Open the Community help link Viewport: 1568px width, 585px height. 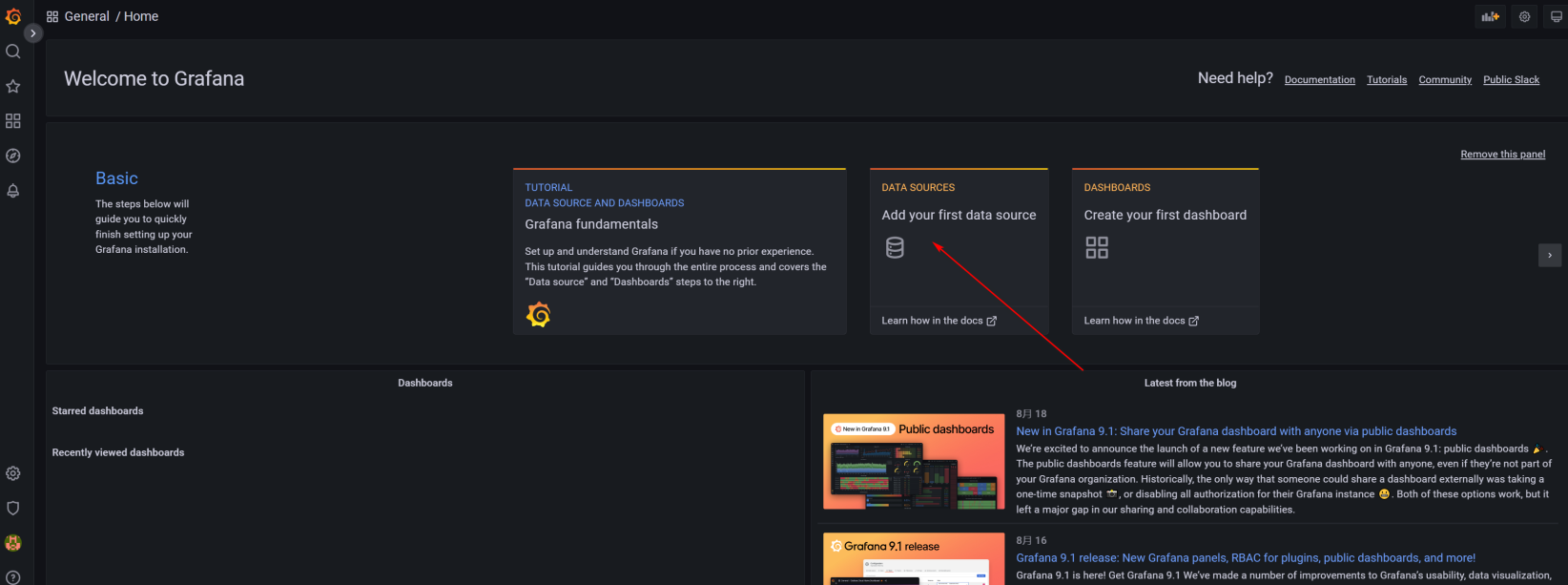coord(1445,80)
